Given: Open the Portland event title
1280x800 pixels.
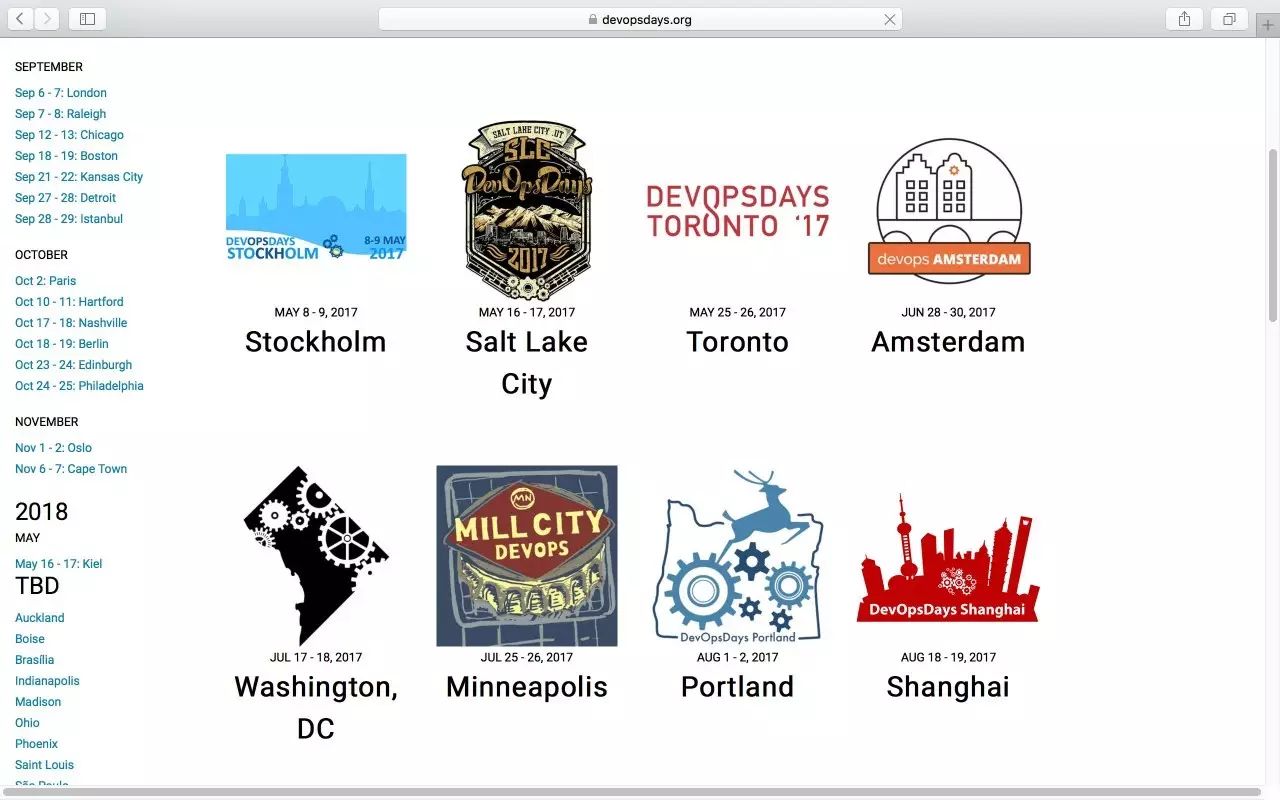Looking at the screenshot, I should pos(738,686).
